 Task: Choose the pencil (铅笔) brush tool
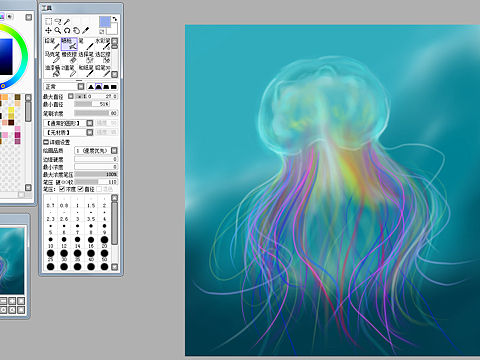click(52, 44)
